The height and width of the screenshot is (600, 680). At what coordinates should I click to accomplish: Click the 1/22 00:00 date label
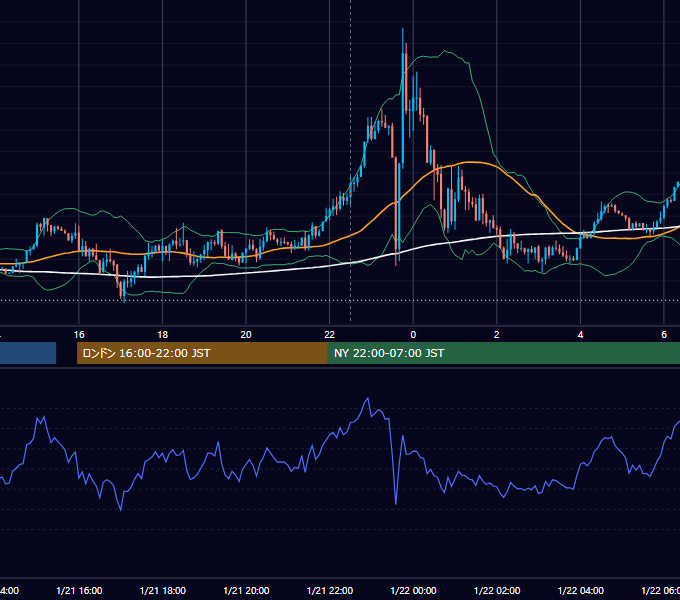coord(413,590)
